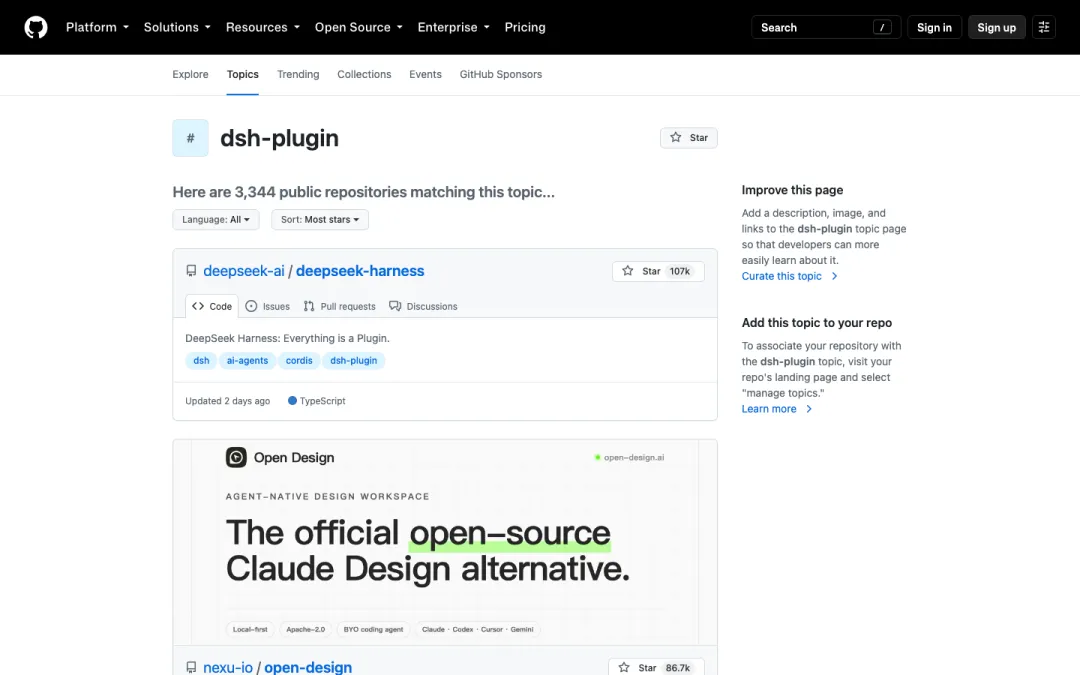Follow the Learn more link
The width and height of the screenshot is (1080, 675).
point(769,409)
